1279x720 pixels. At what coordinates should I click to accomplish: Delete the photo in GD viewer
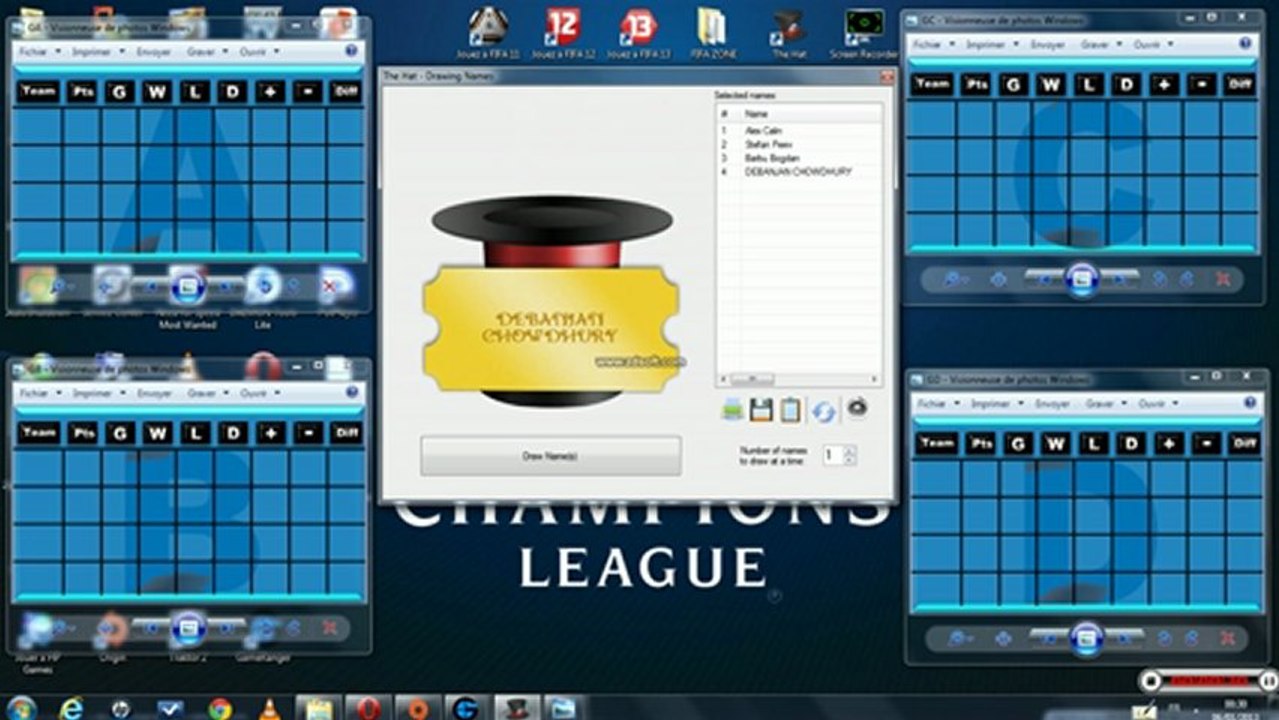click(1227, 639)
